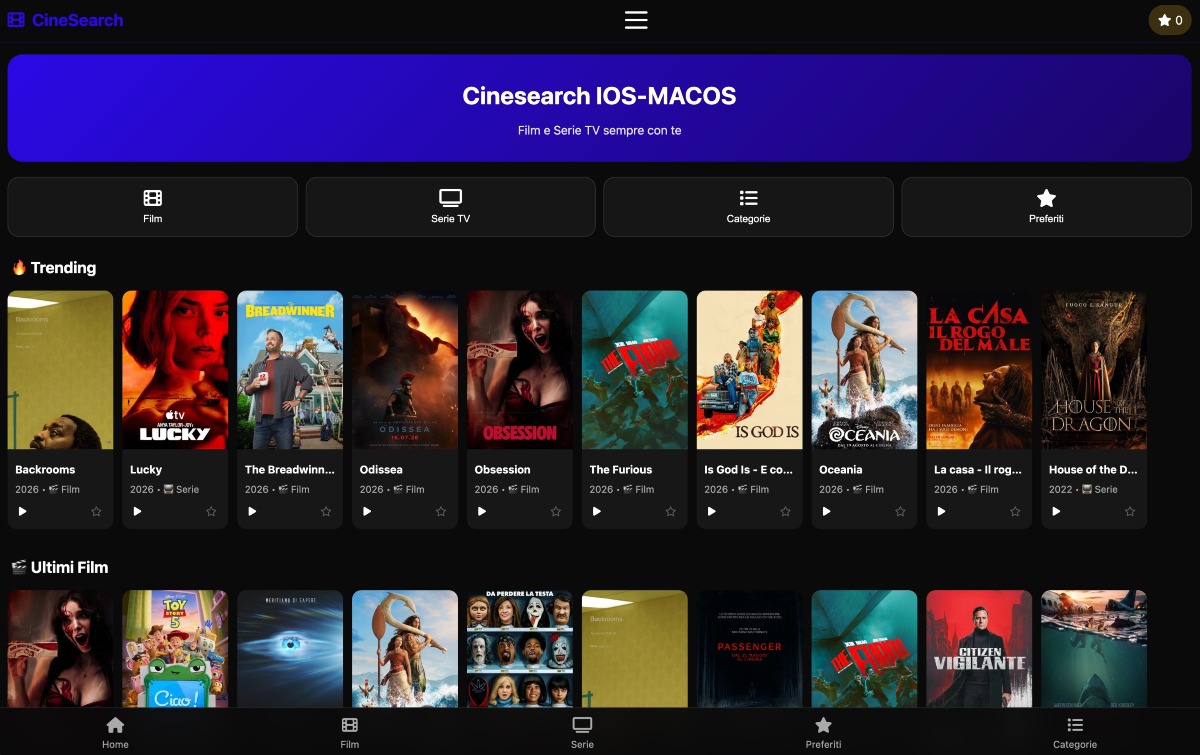This screenshot has width=1200, height=755.
Task: Star Obsession as favorite
Action: [556, 511]
